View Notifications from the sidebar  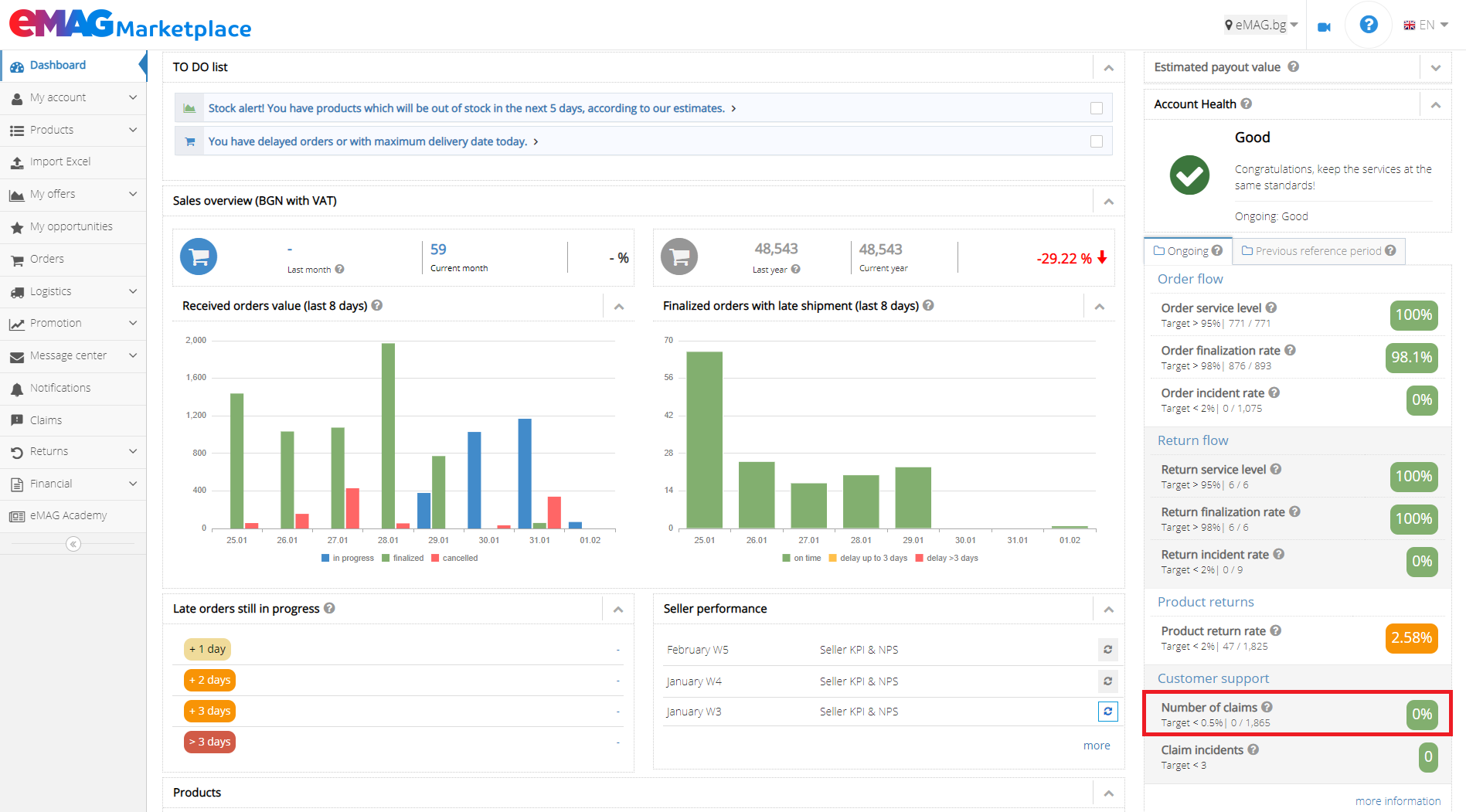pyautogui.click(x=61, y=388)
